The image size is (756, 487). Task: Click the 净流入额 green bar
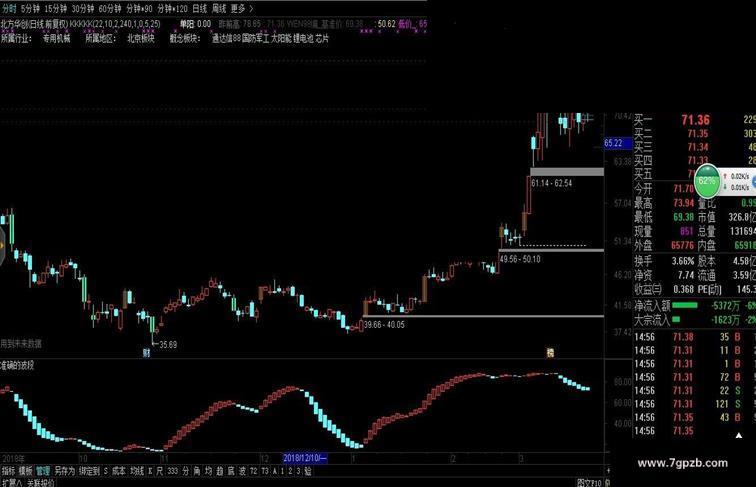click(685, 305)
